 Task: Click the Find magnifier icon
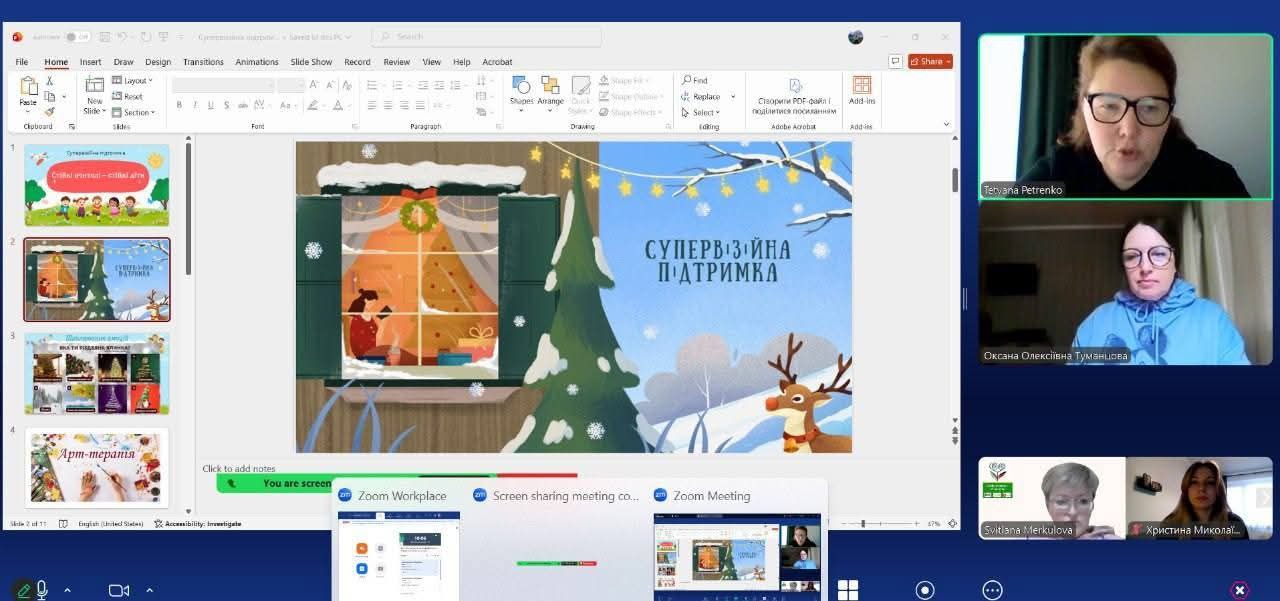point(687,80)
